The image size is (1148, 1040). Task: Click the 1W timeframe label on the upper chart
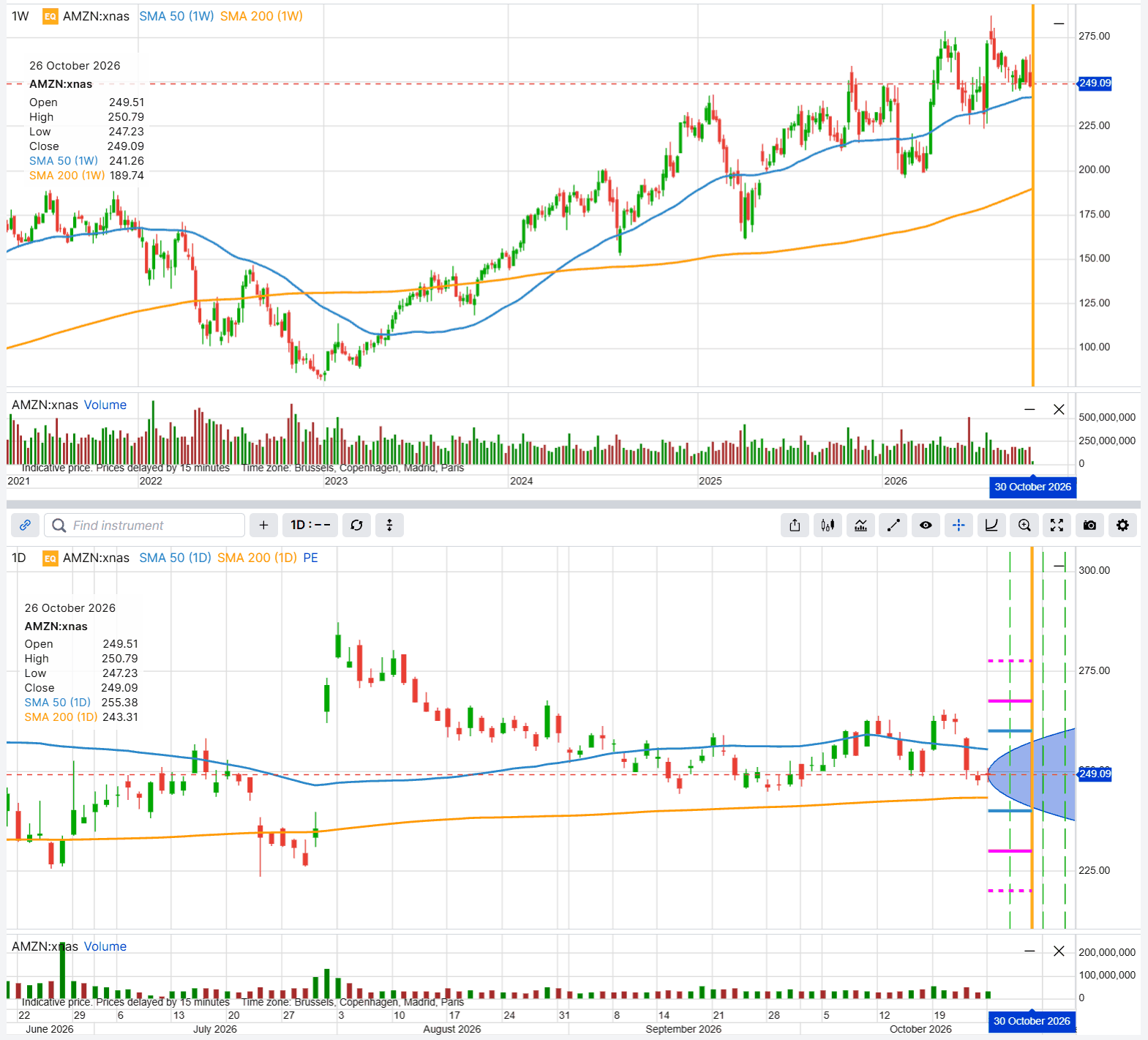point(20,16)
